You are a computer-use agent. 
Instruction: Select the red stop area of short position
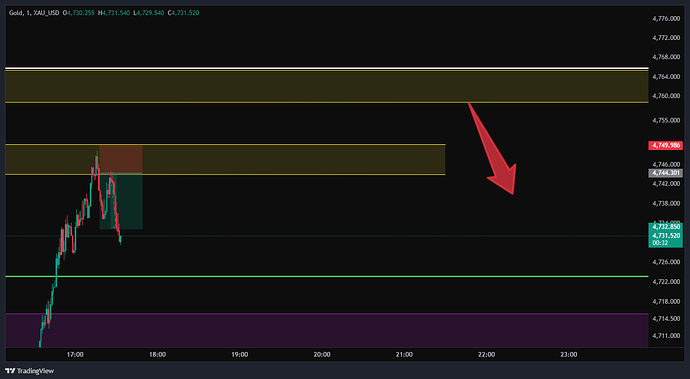pyautogui.click(x=121, y=159)
